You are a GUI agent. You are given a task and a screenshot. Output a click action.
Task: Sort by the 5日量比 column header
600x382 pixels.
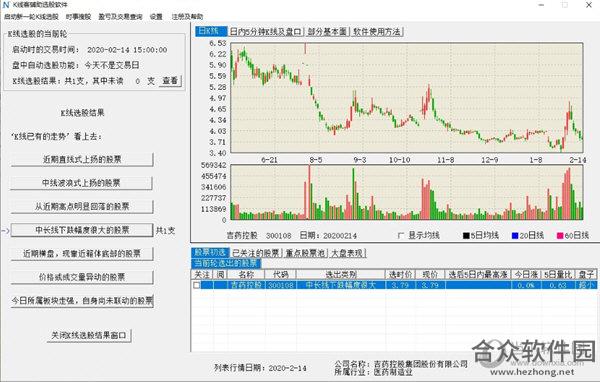(558, 274)
